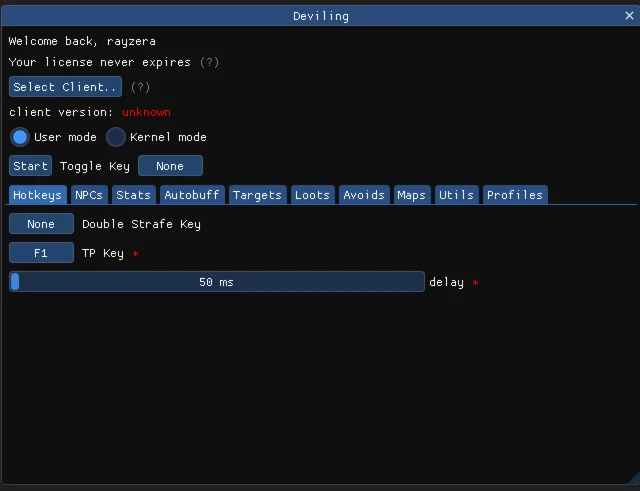Click the 50 ms delay slider
This screenshot has width=640, height=491.
(216, 282)
